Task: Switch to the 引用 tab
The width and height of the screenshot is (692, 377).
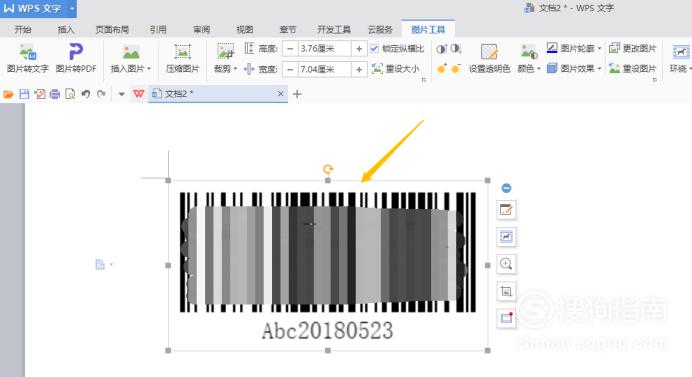Action: (x=158, y=30)
